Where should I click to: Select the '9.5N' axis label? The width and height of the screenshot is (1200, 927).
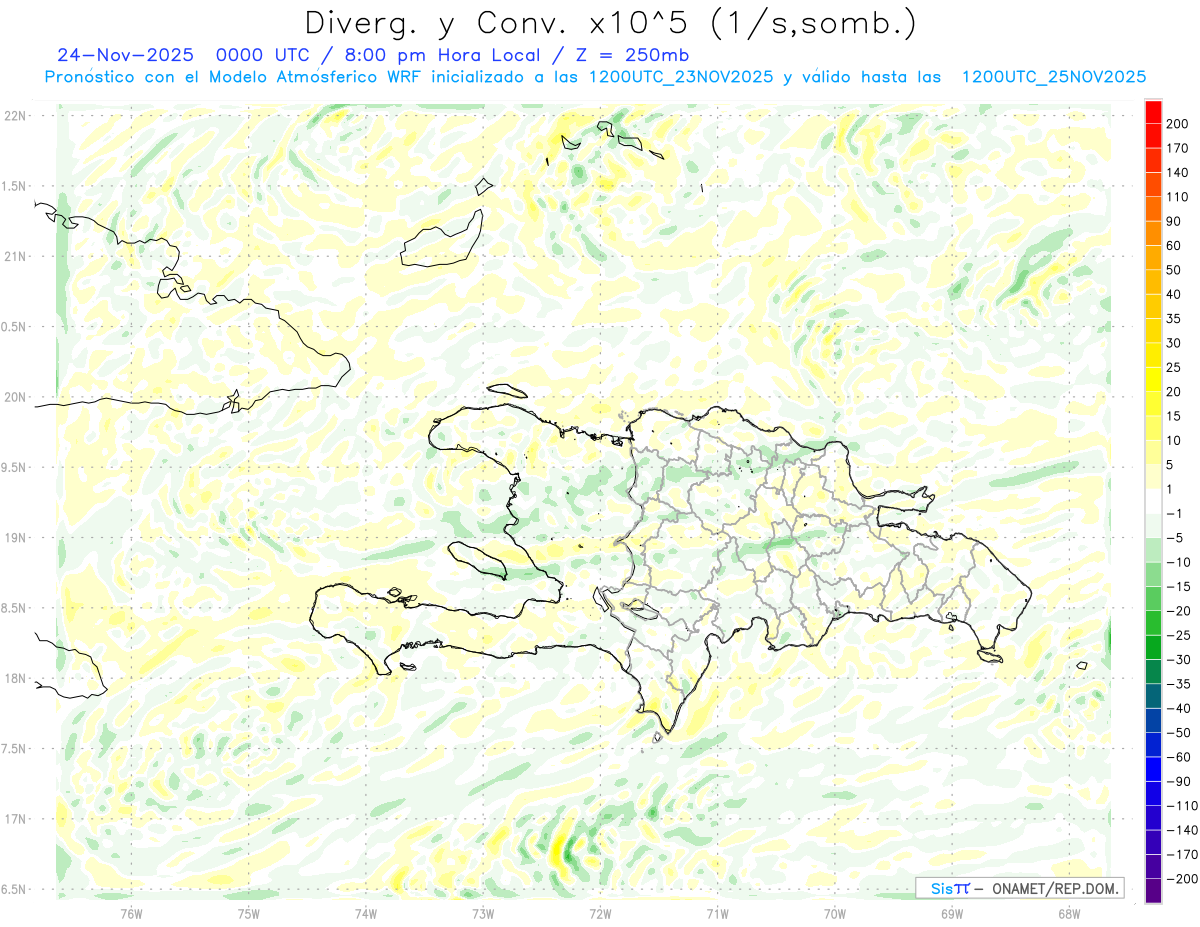point(14,467)
